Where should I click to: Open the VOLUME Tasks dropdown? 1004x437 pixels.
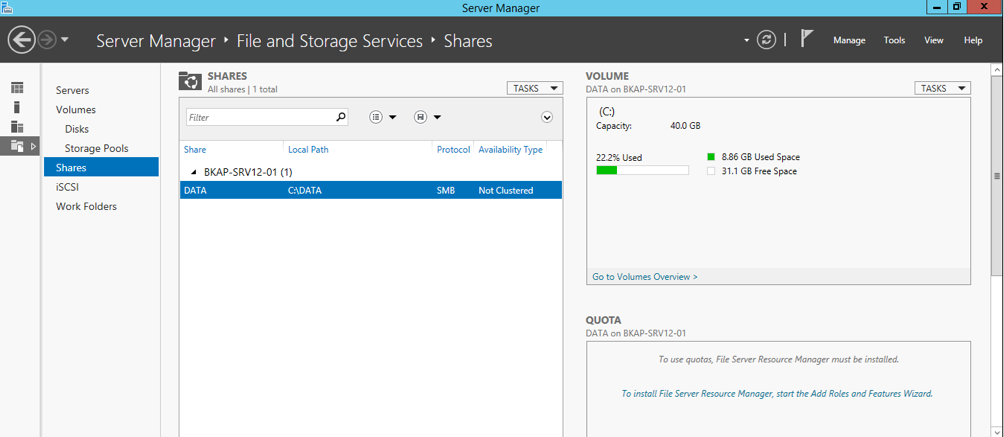(943, 88)
